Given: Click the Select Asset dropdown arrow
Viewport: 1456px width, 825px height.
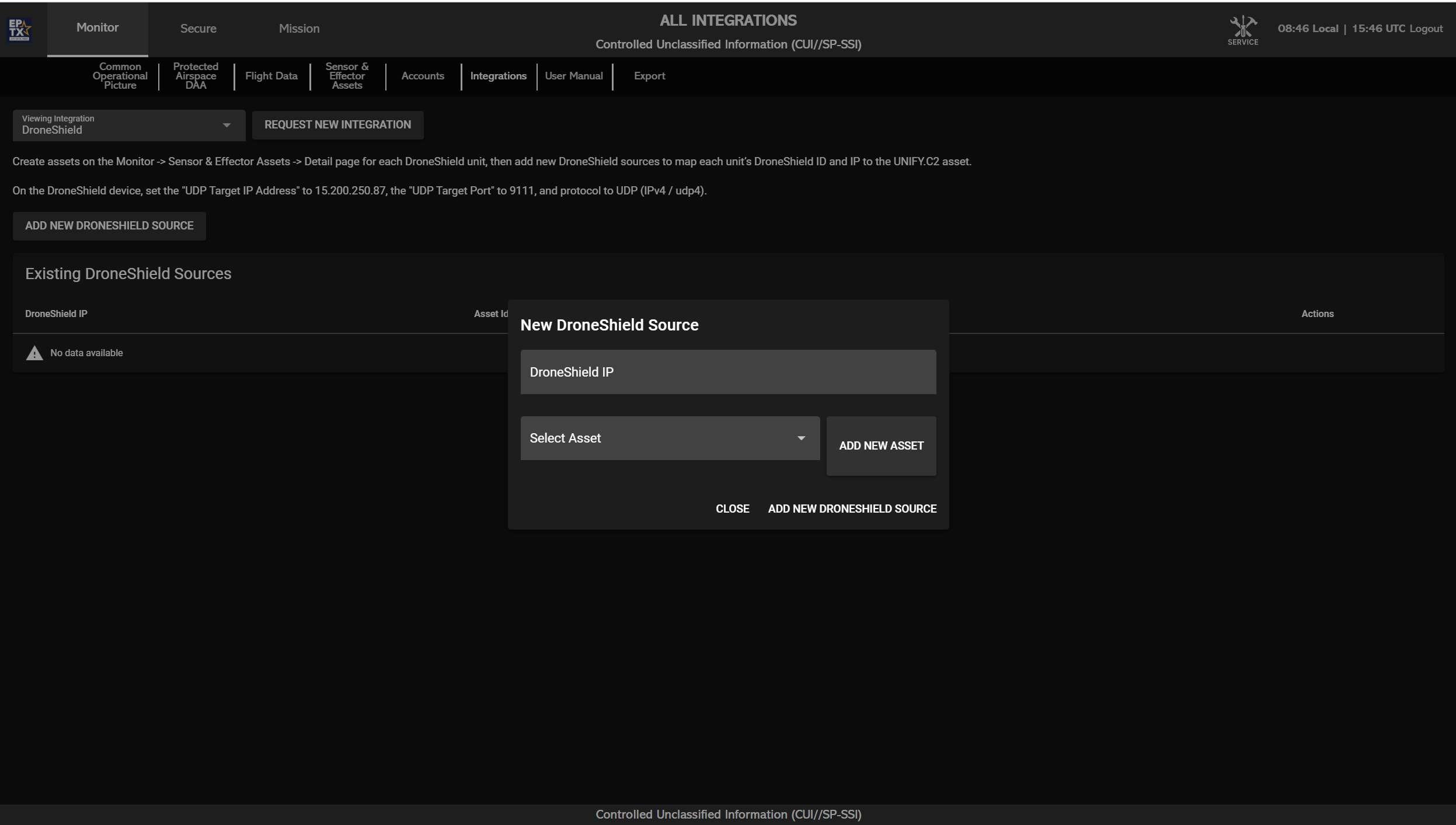Looking at the screenshot, I should coord(801,438).
